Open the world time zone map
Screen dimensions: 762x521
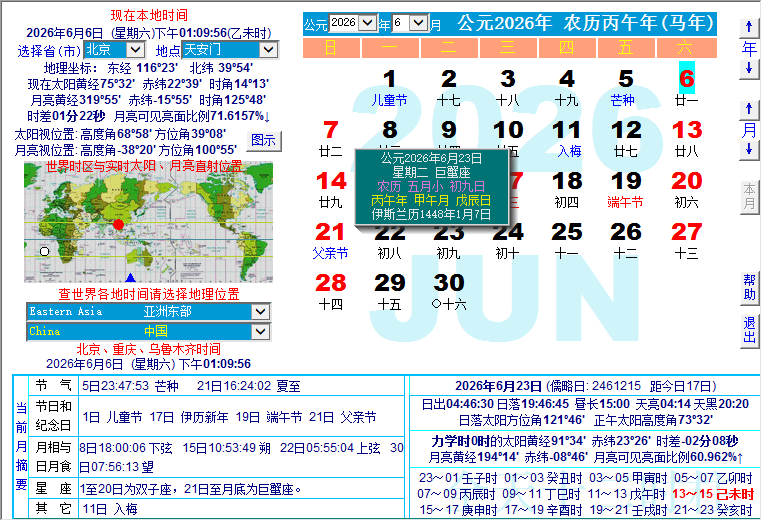148,223
